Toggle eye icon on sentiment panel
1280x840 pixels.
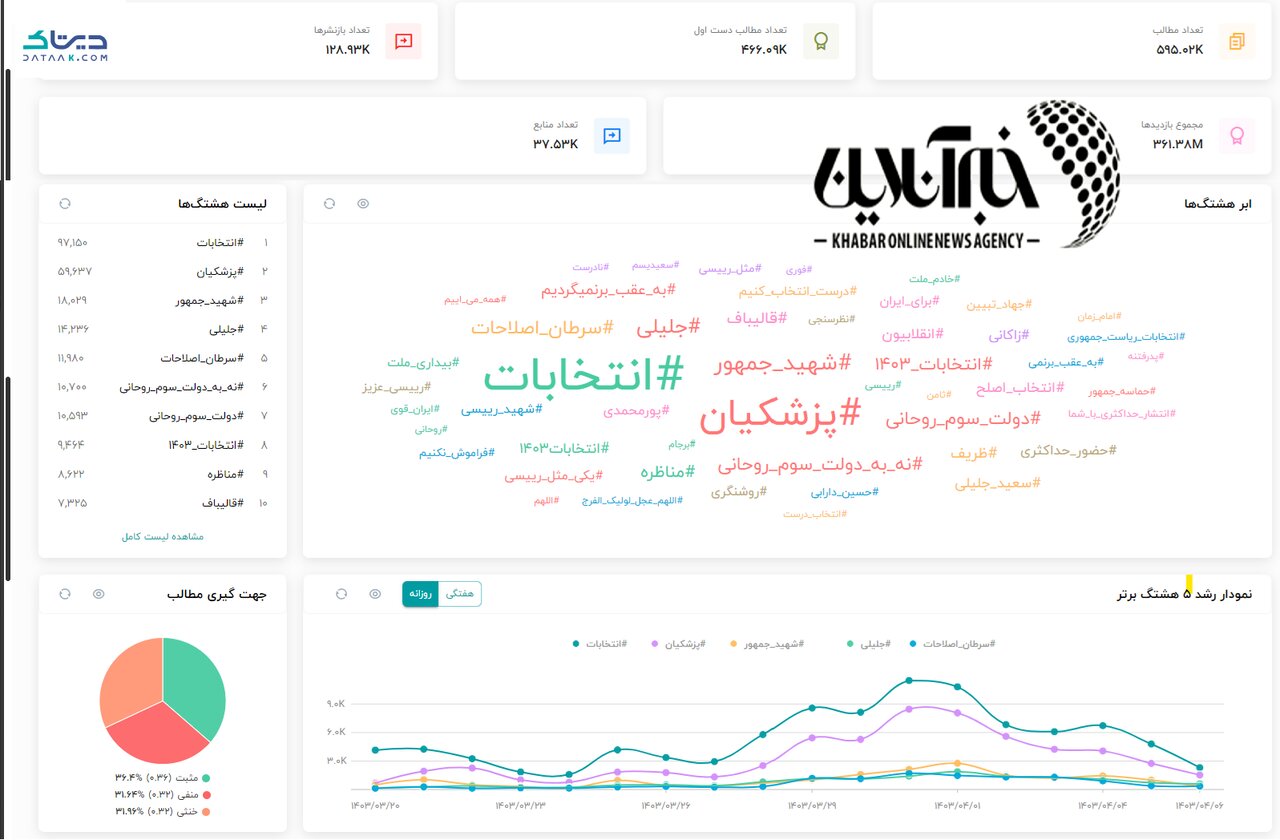99,594
